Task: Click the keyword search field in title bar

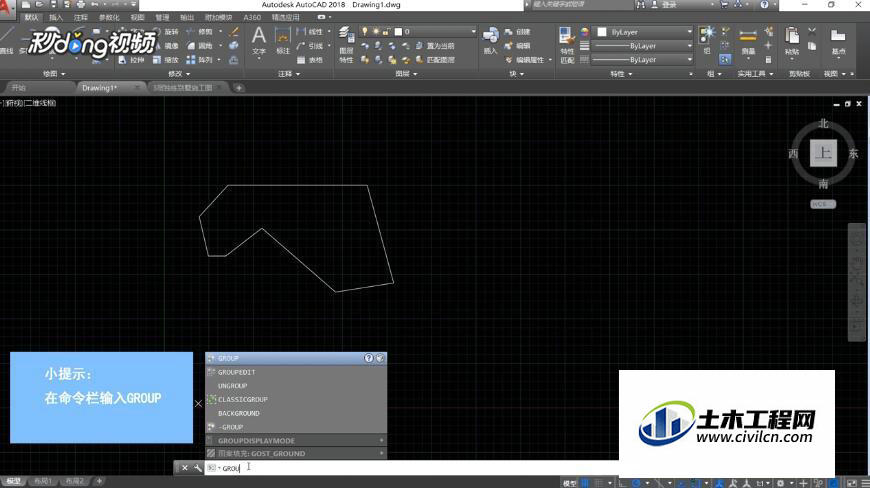Action: point(581,4)
